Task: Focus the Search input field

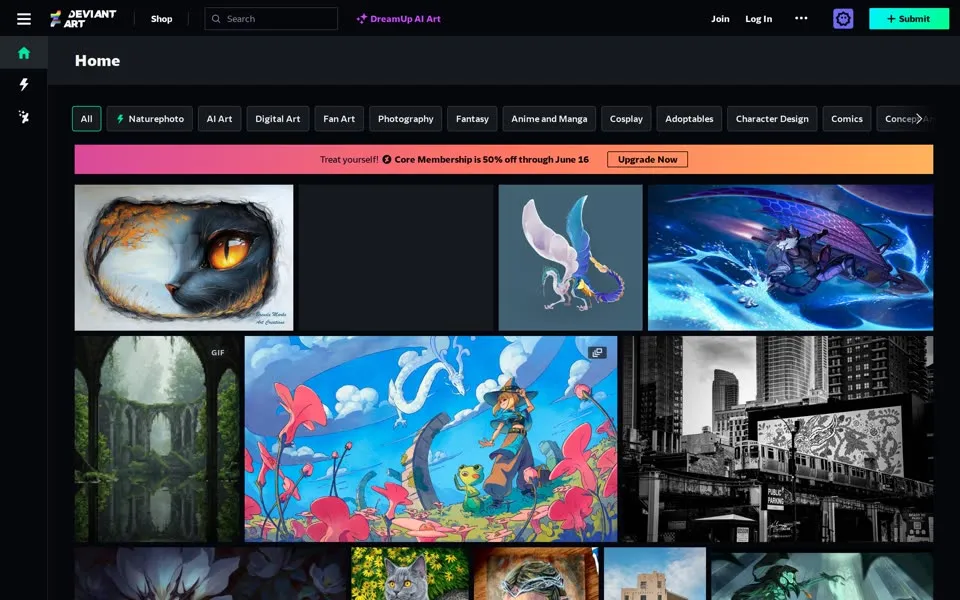Action: coord(271,19)
